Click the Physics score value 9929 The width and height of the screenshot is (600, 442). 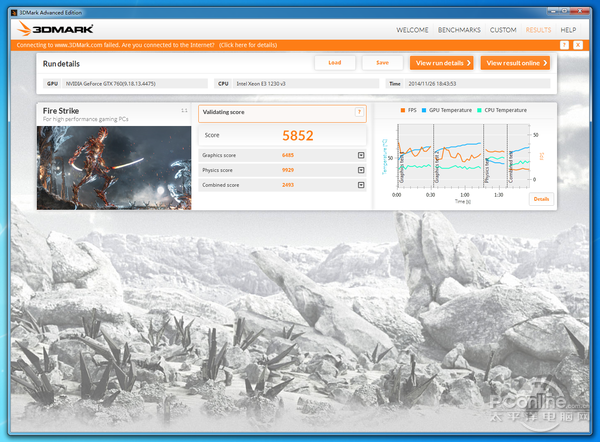tap(288, 170)
